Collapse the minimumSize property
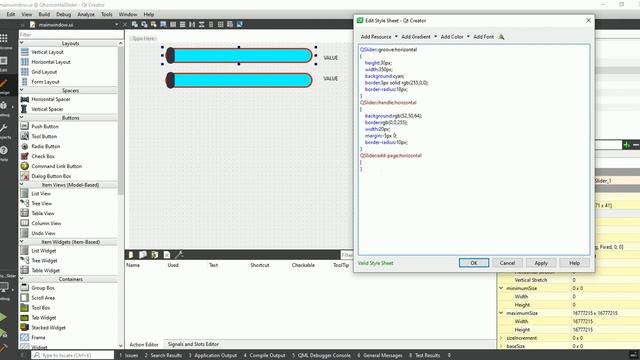This screenshot has height=360, width=640. point(501,288)
